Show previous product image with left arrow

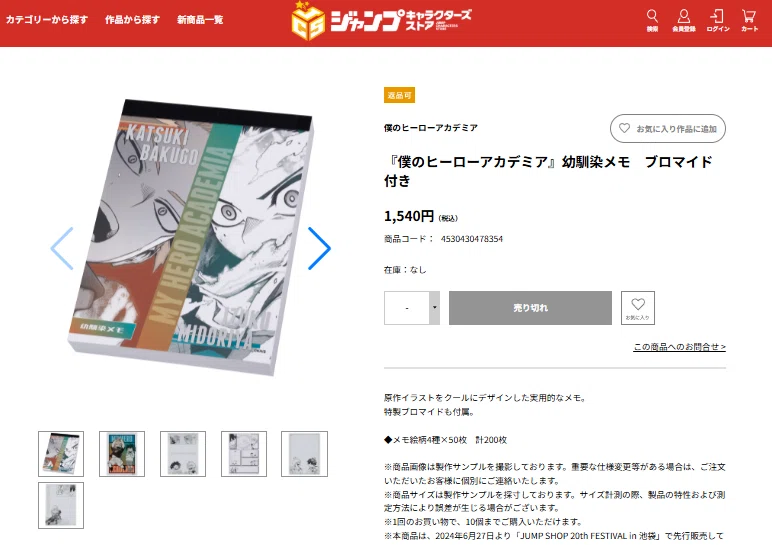pos(62,248)
